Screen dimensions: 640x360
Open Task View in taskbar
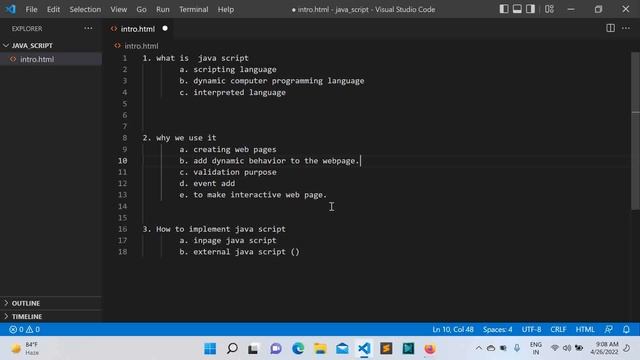pyautogui.click(x=253, y=349)
